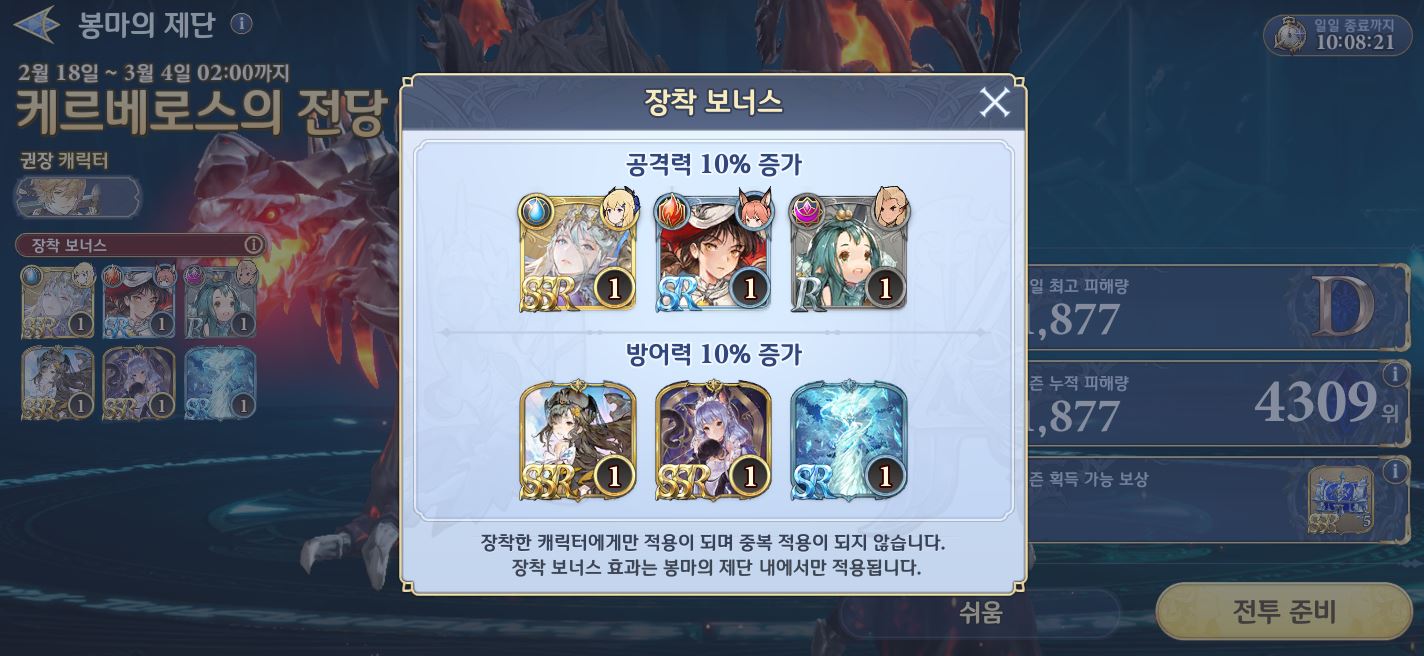Click the 전투 준비 button

(x=1283, y=611)
